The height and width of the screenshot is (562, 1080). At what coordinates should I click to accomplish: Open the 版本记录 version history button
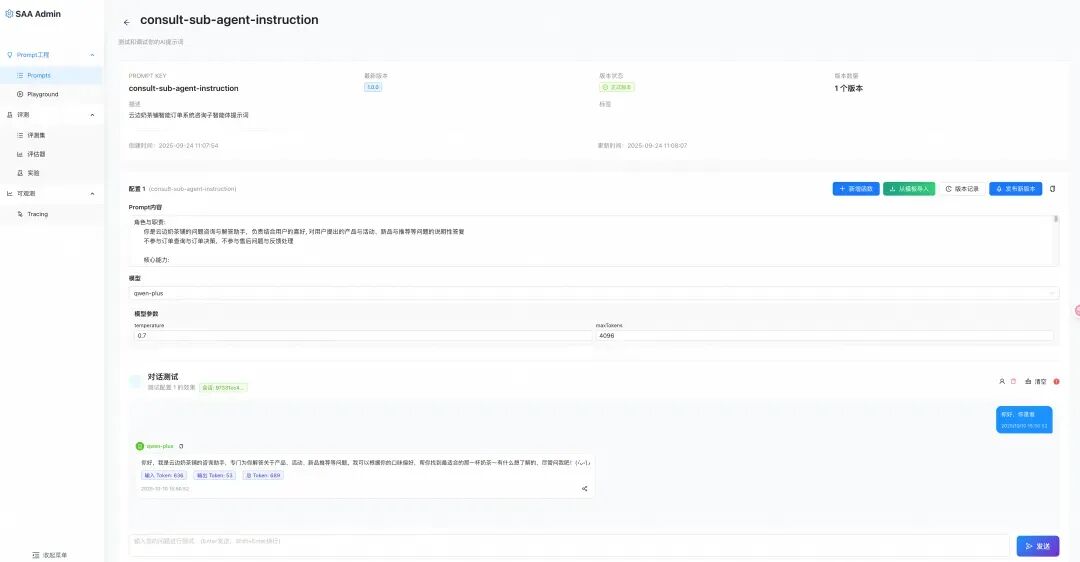[x=962, y=189]
